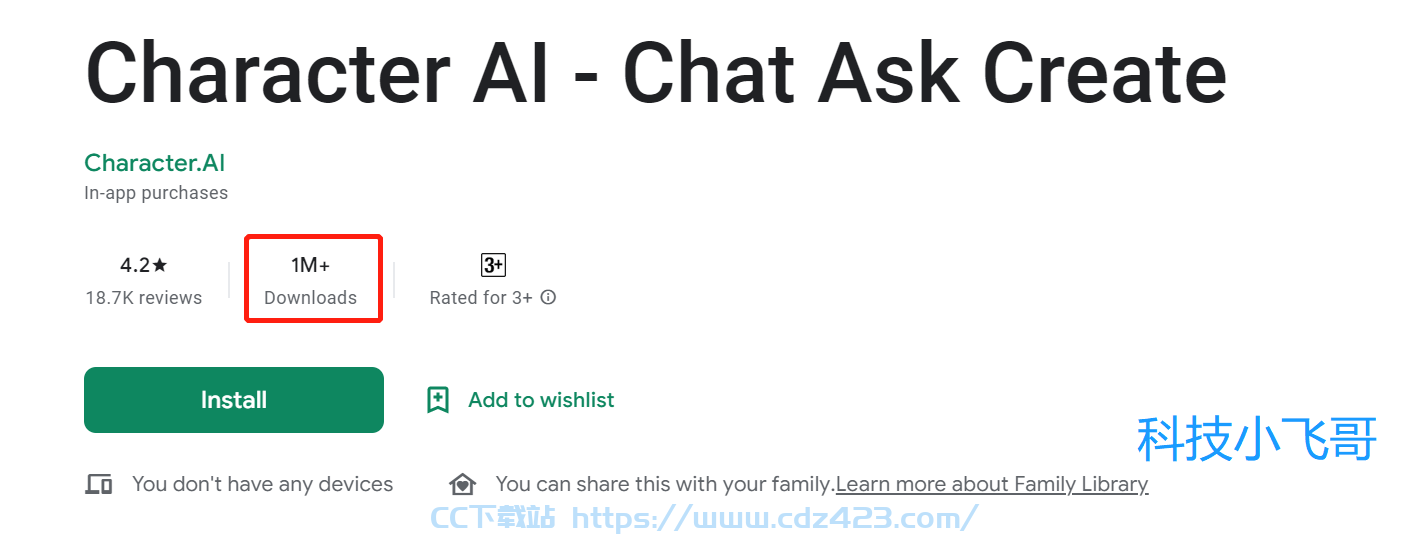Click the info icon beside Rated for 3+

click(x=548, y=297)
